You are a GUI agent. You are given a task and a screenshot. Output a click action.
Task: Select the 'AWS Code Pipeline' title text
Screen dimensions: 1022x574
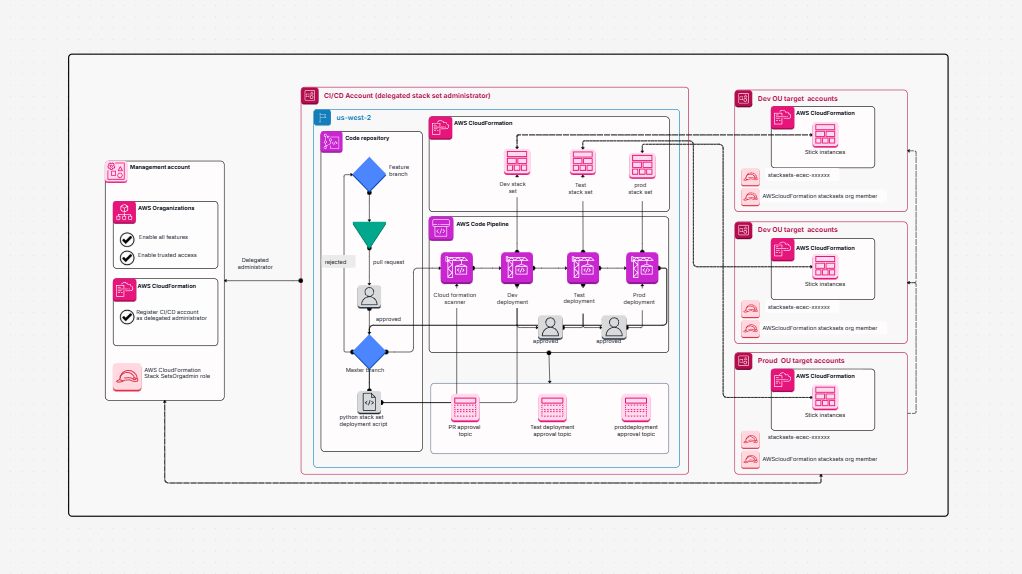(482, 224)
